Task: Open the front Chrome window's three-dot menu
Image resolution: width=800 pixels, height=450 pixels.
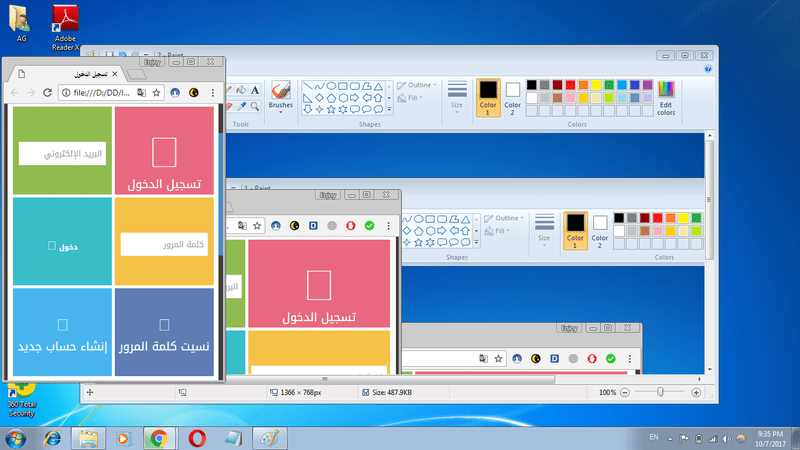Action: pyautogui.click(x=213, y=93)
